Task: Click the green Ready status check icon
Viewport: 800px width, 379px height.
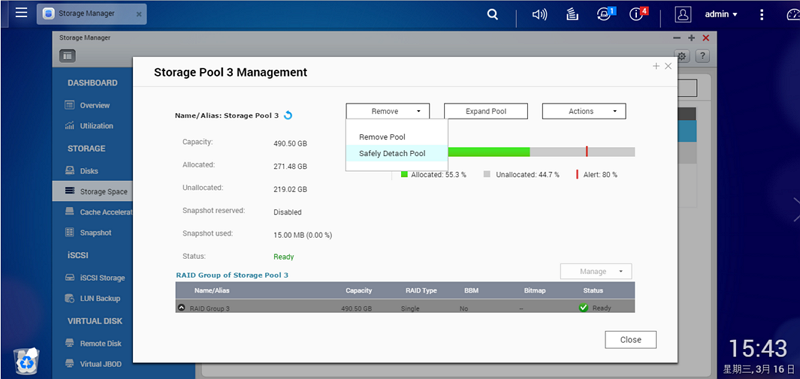Action: click(584, 308)
